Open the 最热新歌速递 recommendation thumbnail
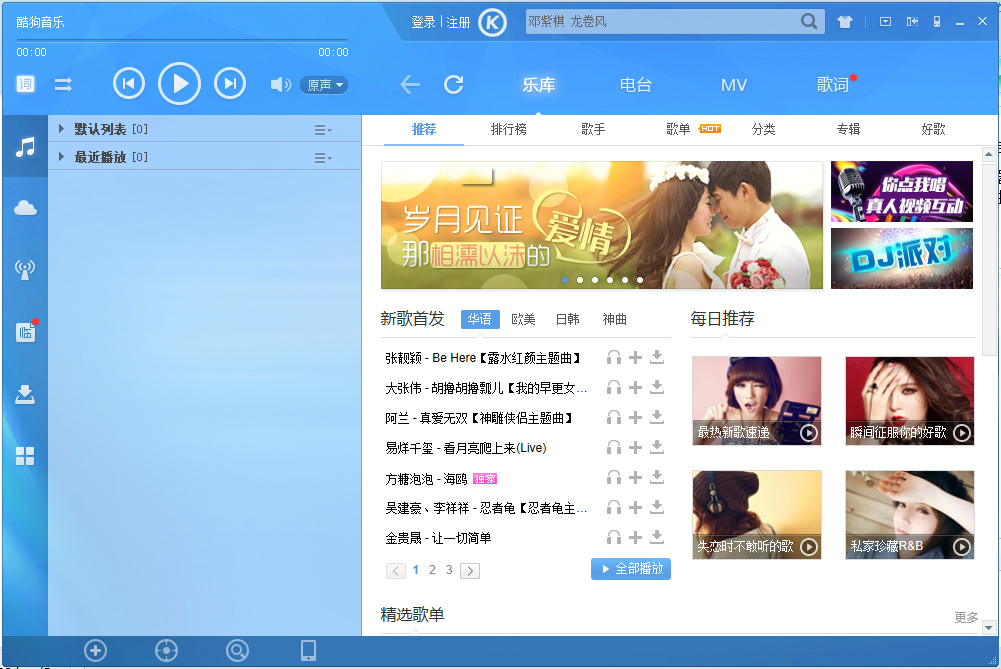This screenshot has width=1001, height=669. point(756,401)
